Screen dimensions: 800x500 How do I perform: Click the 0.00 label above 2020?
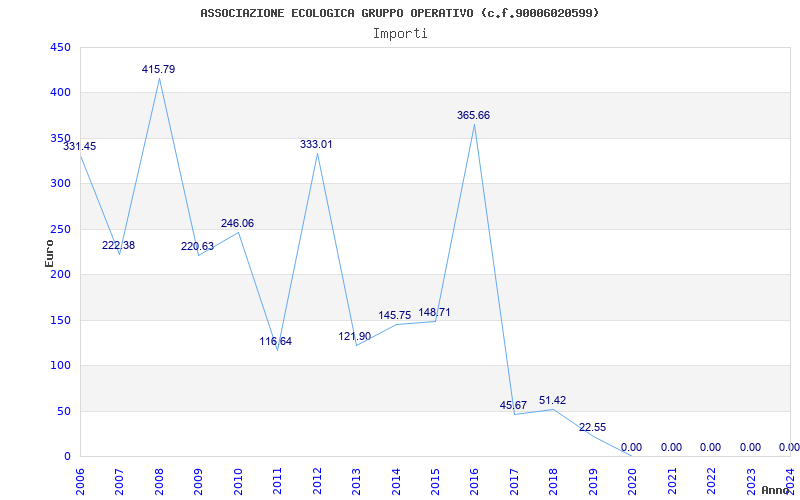pyautogui.click(x=632, y=447)
